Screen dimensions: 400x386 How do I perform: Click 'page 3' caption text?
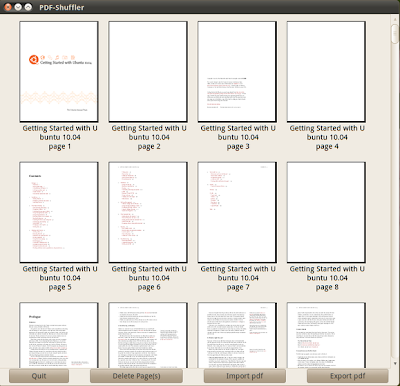[238, 147]
